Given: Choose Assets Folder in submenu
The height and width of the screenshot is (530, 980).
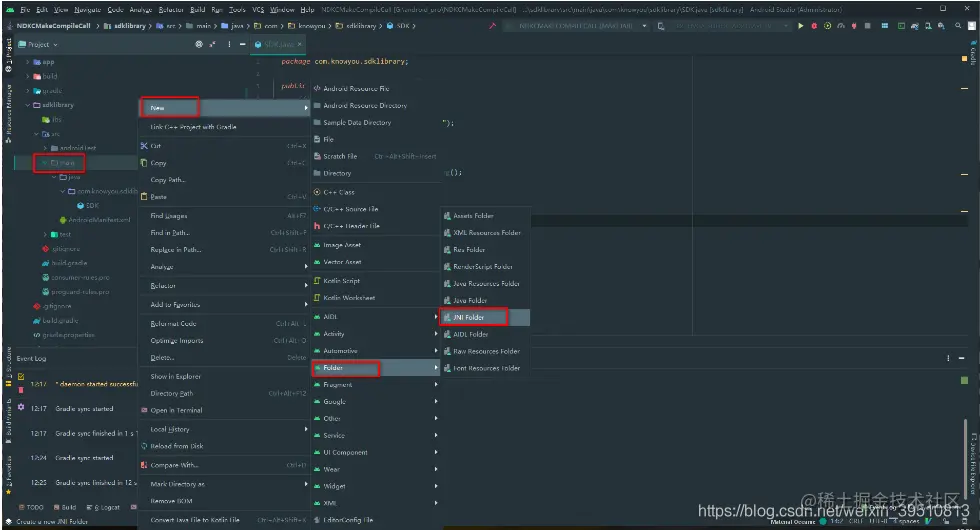Looking at the screenshot, I should click(x=485, y=216).
